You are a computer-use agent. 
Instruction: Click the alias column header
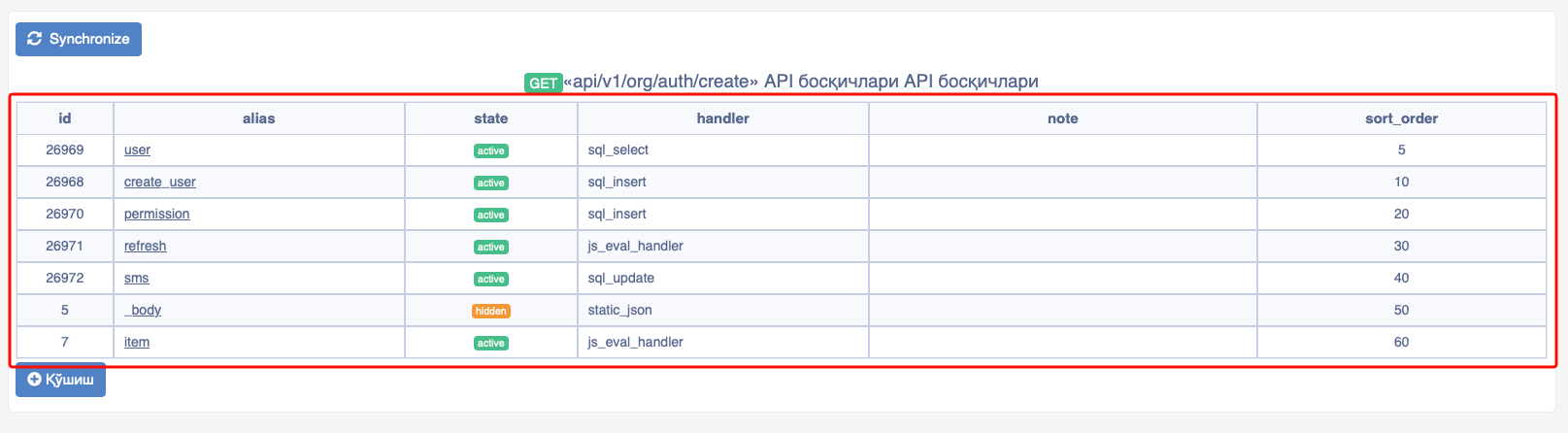click(x=259, y=118)
